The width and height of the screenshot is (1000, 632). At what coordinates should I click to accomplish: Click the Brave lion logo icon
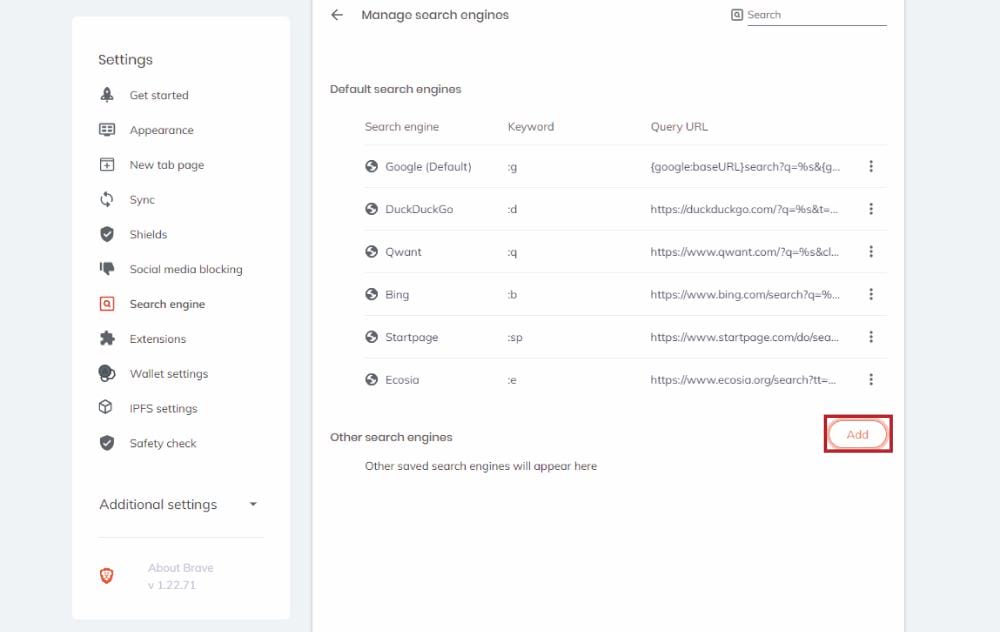tap(107, 576)
